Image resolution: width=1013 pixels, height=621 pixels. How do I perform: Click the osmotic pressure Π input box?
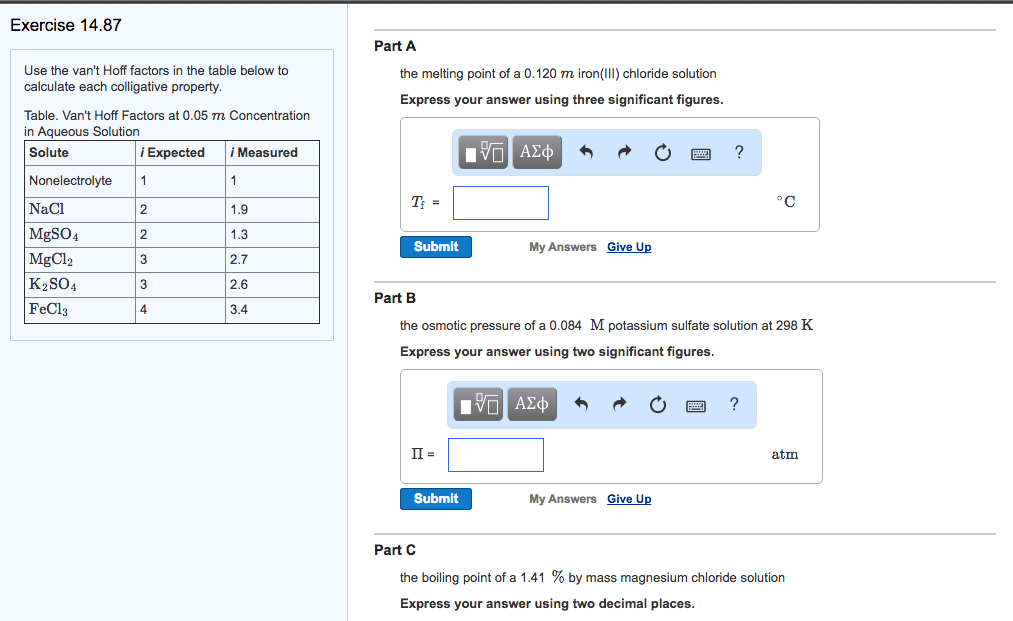click(x=495, y=454)
